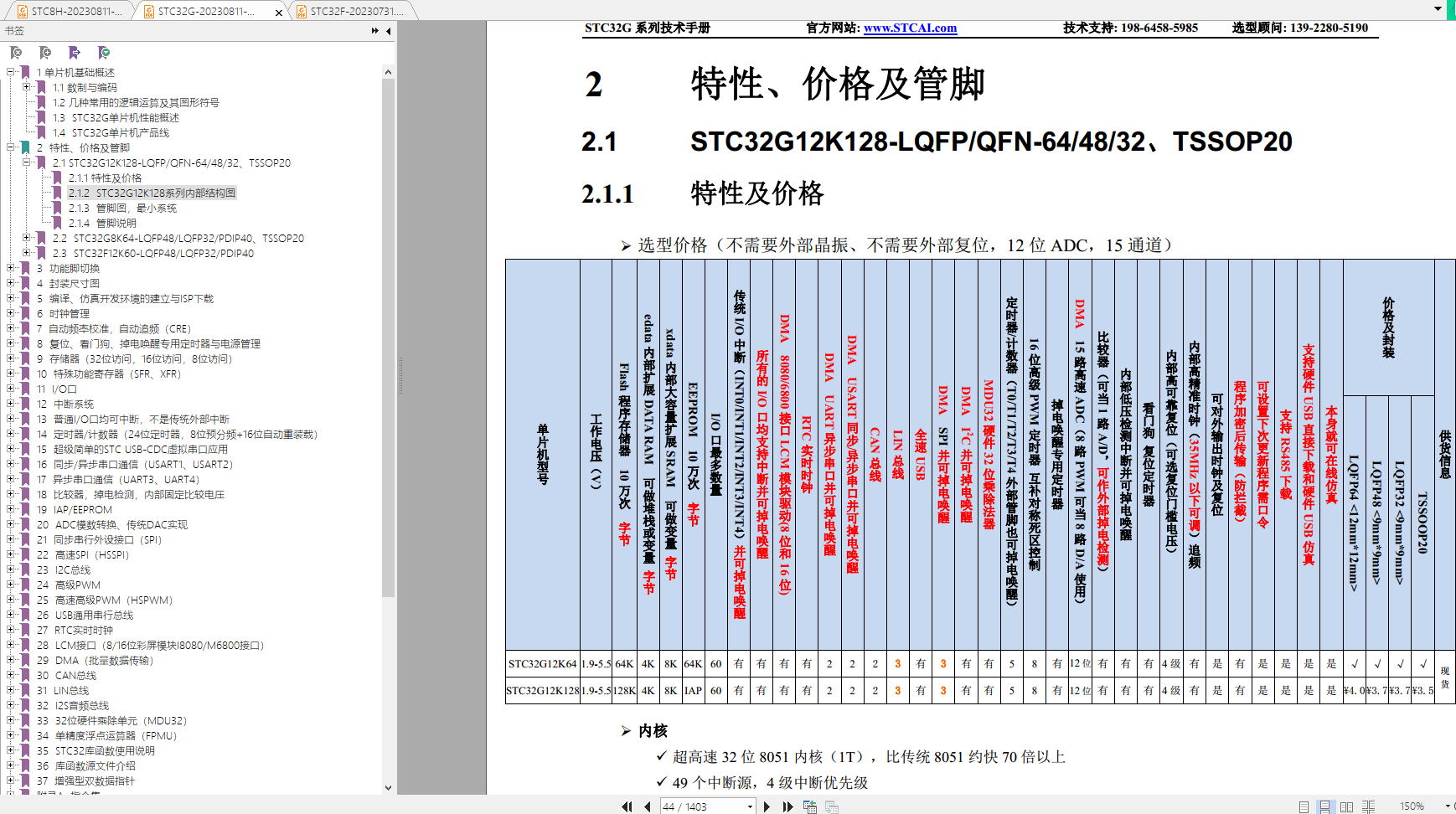The height and width of the screenshot is (814, 1456).
Task: Expand '3 功能脚切换' bookmark node
Action: [x=10, y=268]
